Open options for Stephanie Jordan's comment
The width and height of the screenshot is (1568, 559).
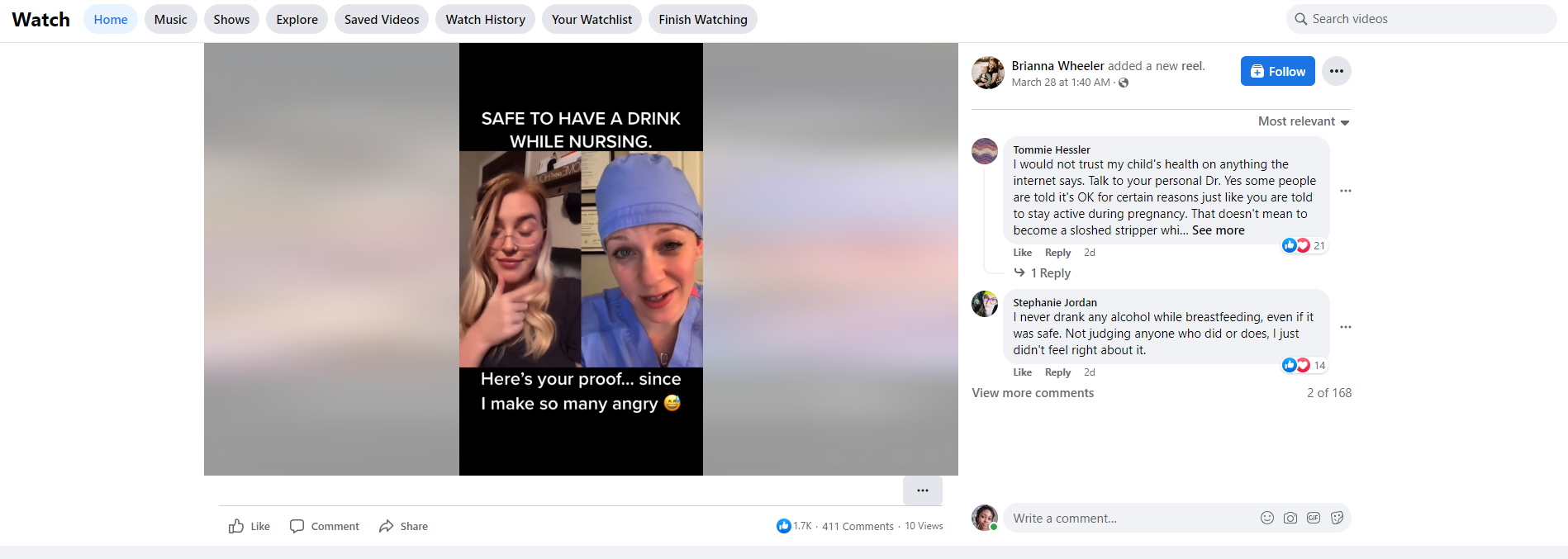point(1346,327)
